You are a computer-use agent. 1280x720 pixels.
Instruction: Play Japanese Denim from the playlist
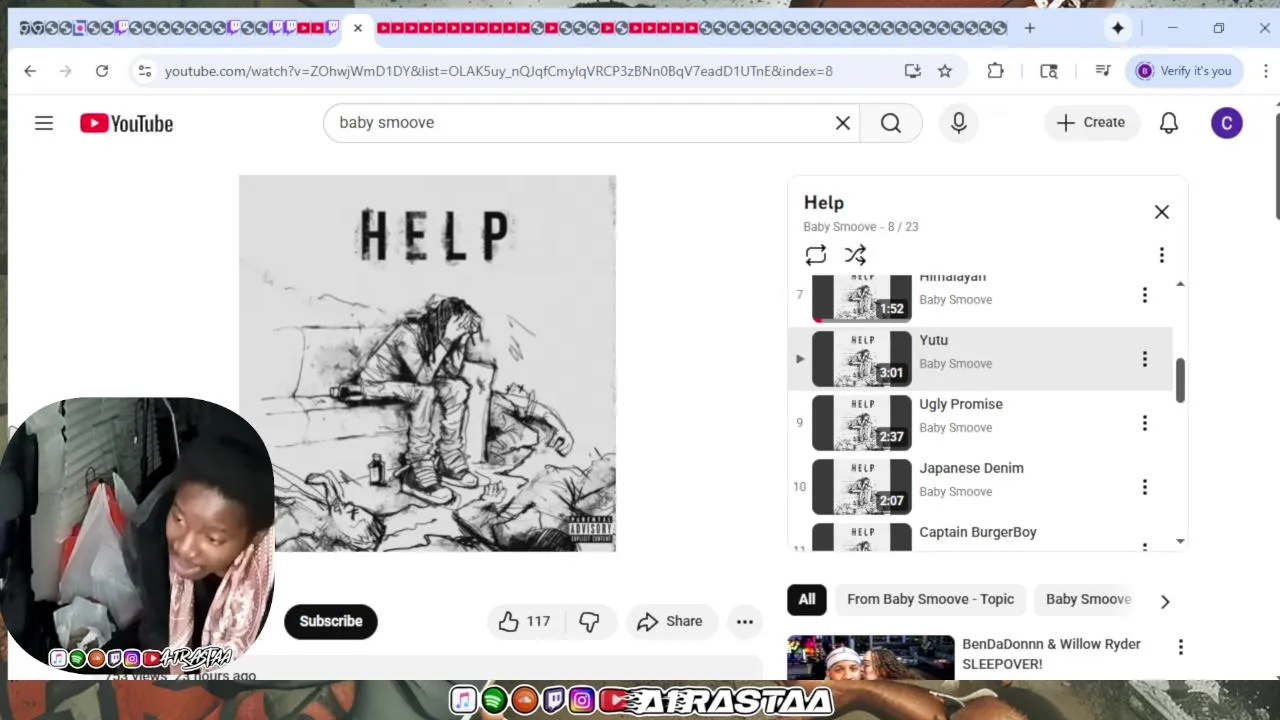point(980,487)
